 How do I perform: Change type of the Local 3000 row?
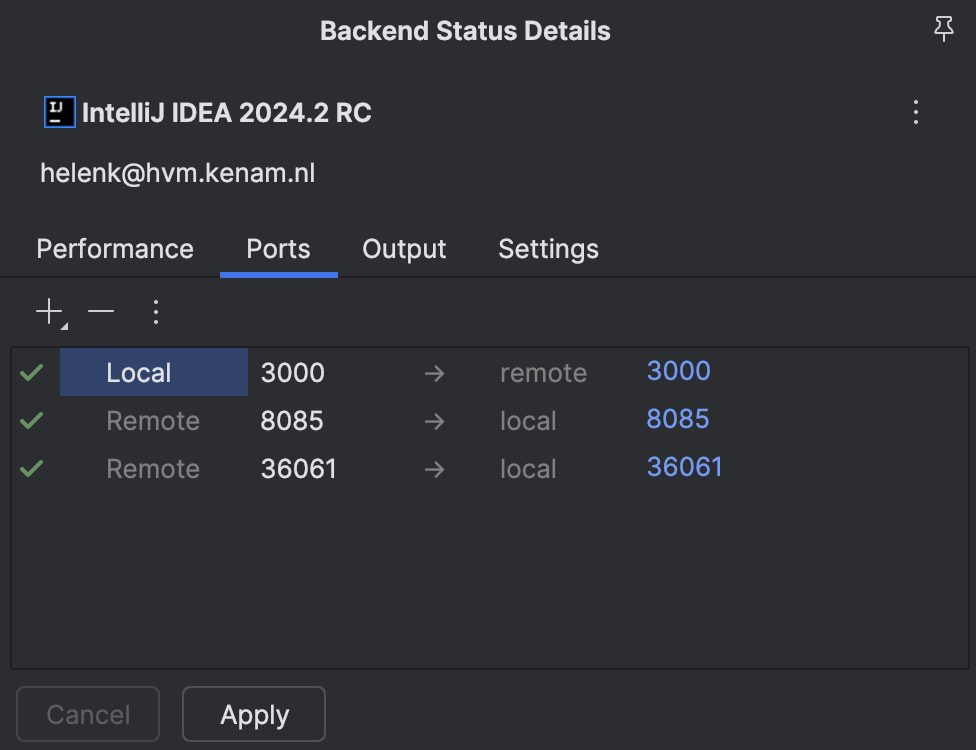click(x=154, y=373)
